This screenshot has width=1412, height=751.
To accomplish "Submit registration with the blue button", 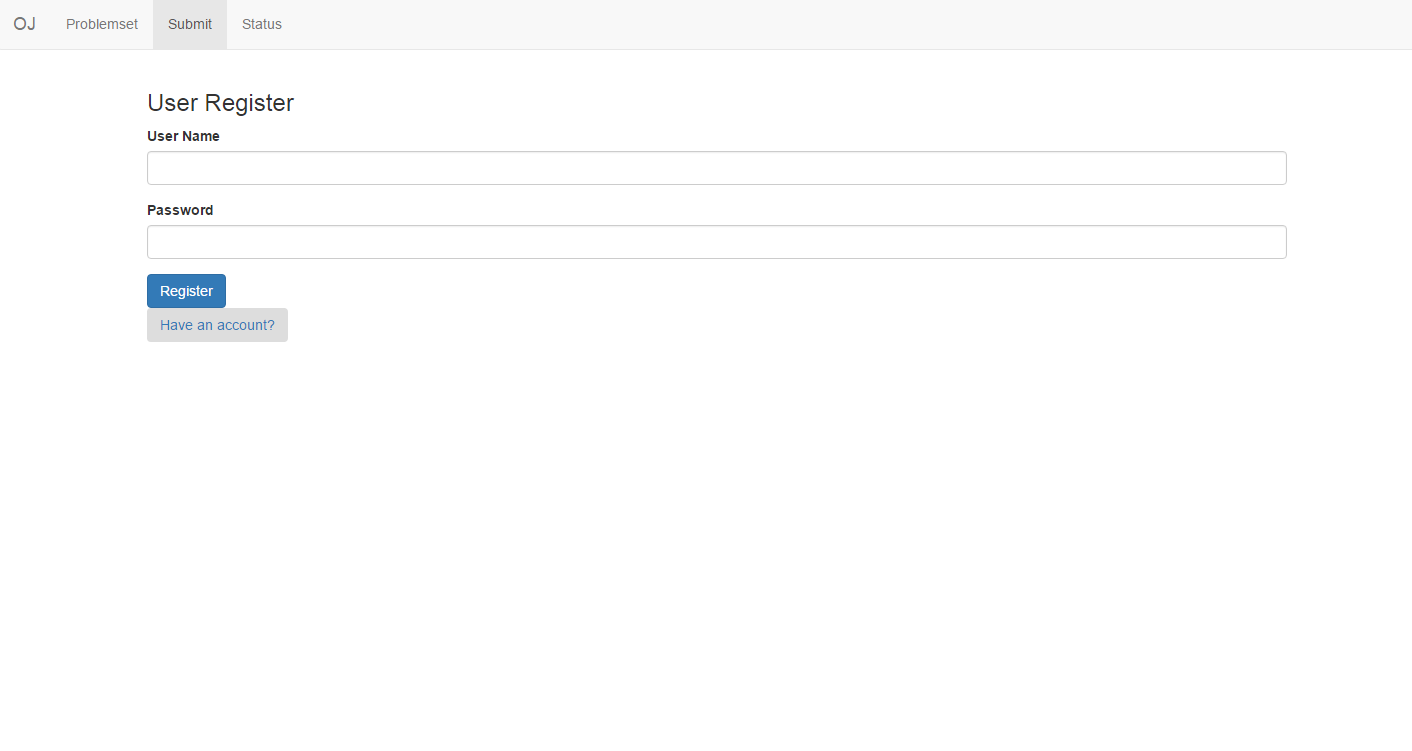I will (x=186, y=291).
